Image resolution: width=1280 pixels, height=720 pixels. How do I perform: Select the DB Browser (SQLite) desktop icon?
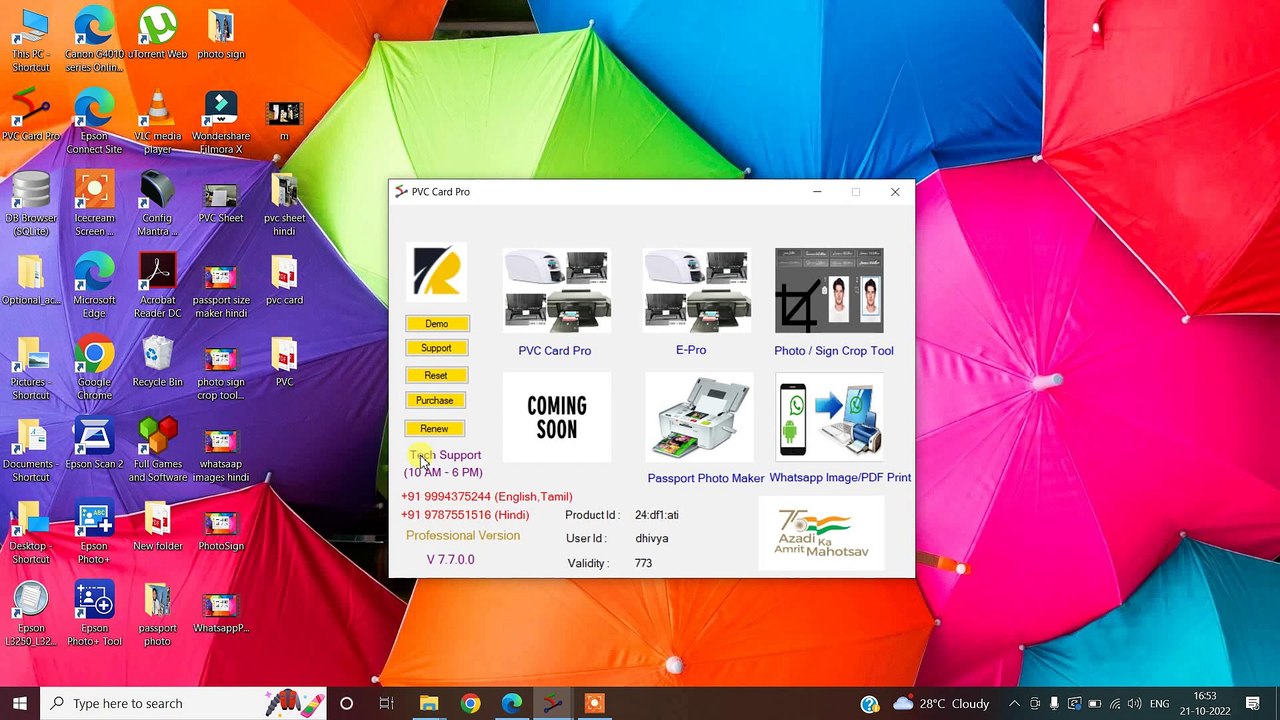[31, 205]
